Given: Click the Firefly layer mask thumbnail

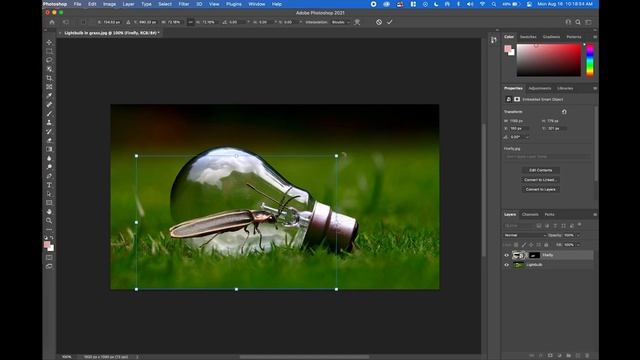Looking at the screenshot, I should [534, 256].
